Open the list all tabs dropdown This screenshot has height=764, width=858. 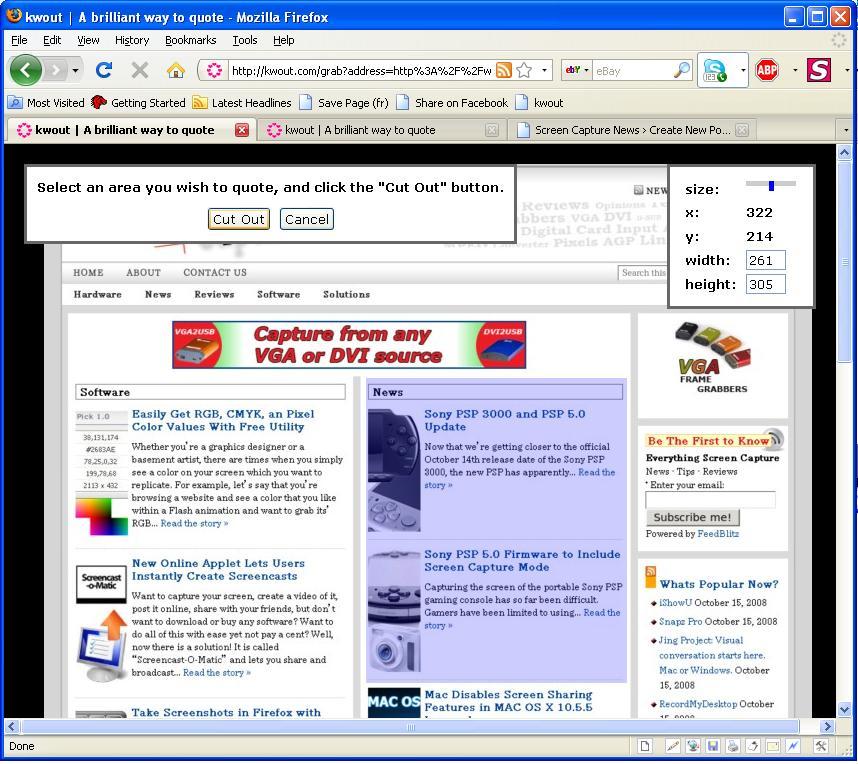[846, 130]
